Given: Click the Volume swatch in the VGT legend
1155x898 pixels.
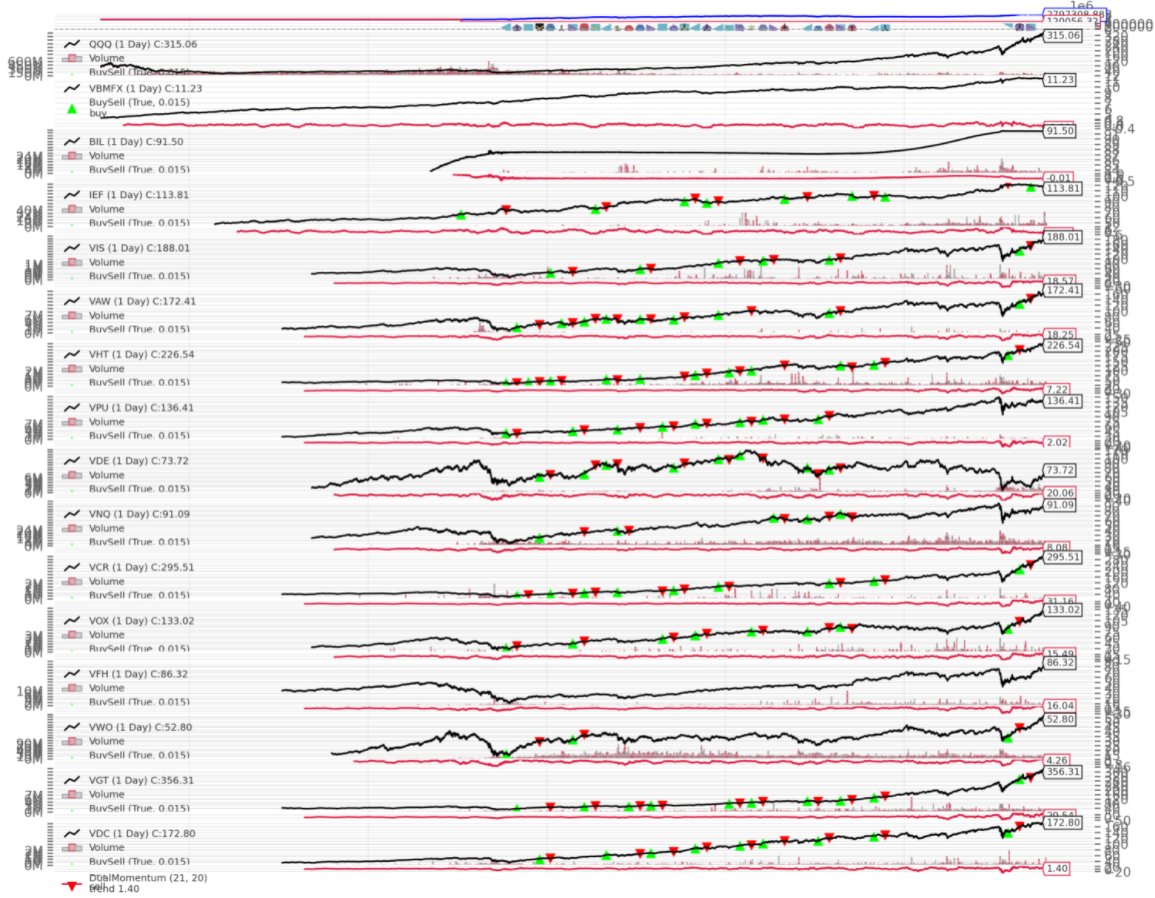Looking at the screenshot, I should pyautogui.click(x=71, y=794).
